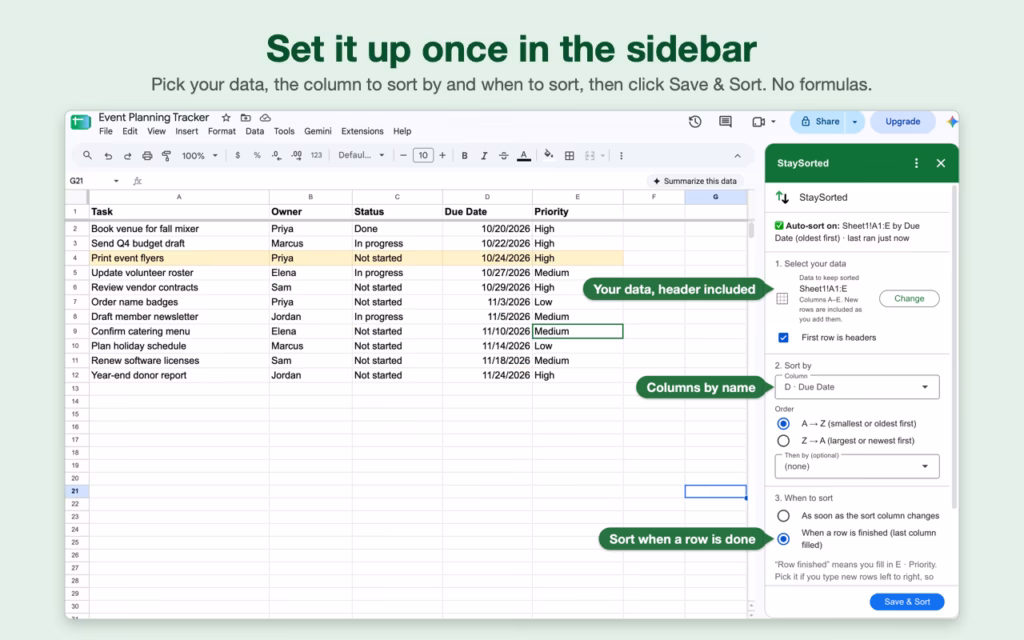1024x640 pixels.
Task: Click the font size field
Action: 423,155
